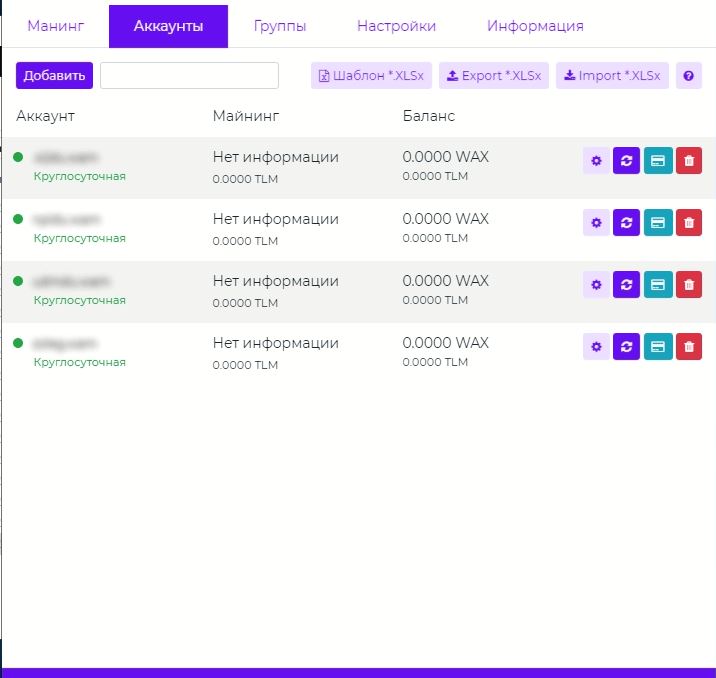716x678 pixels.
Task: Open the card/wallet icon in fourth account row
Action: pyautogui.click(x=658, y=347)
